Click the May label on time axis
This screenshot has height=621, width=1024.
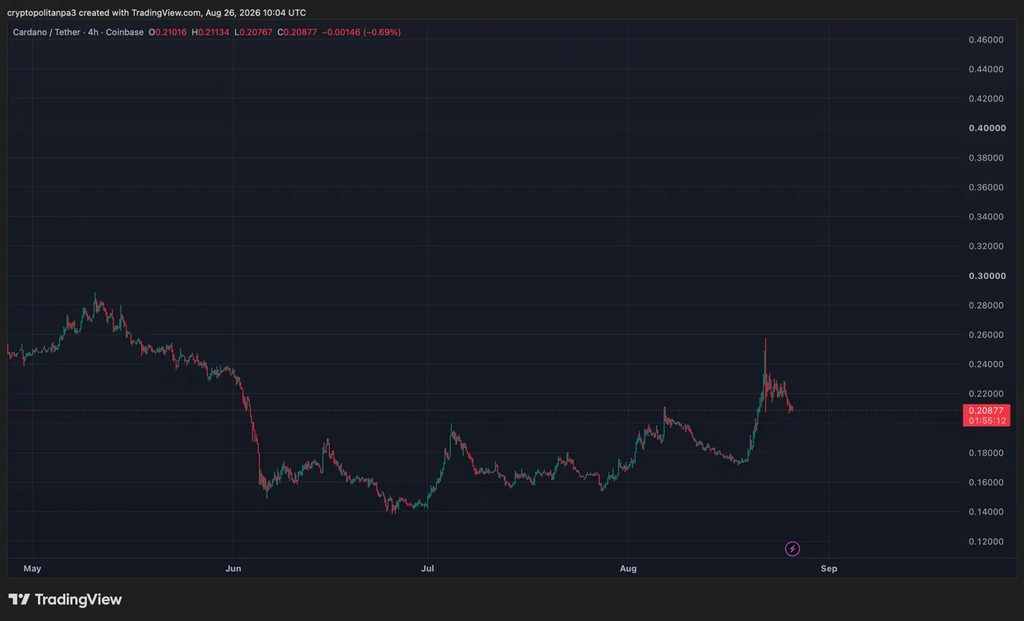32,569
